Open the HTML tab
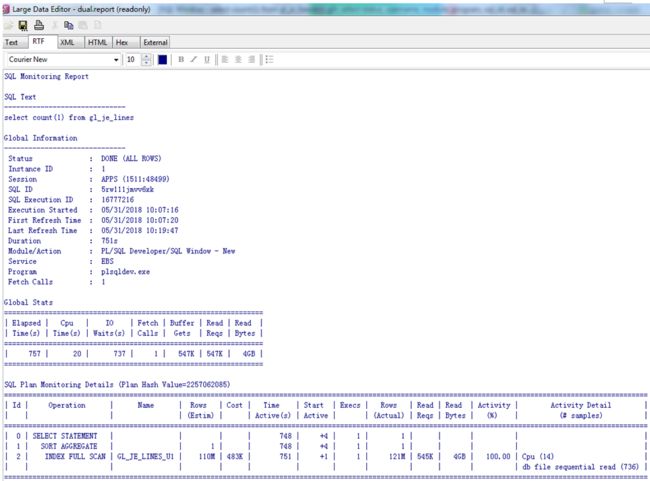Image resolution: width=650 pixels, height=481 pixels. click(97, 42)
